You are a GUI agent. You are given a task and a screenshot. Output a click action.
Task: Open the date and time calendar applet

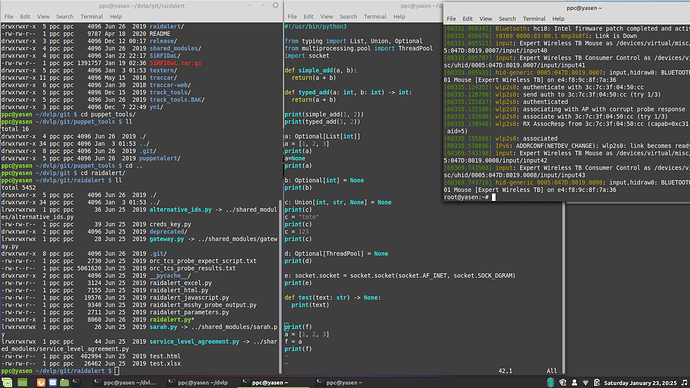point(641,383)
